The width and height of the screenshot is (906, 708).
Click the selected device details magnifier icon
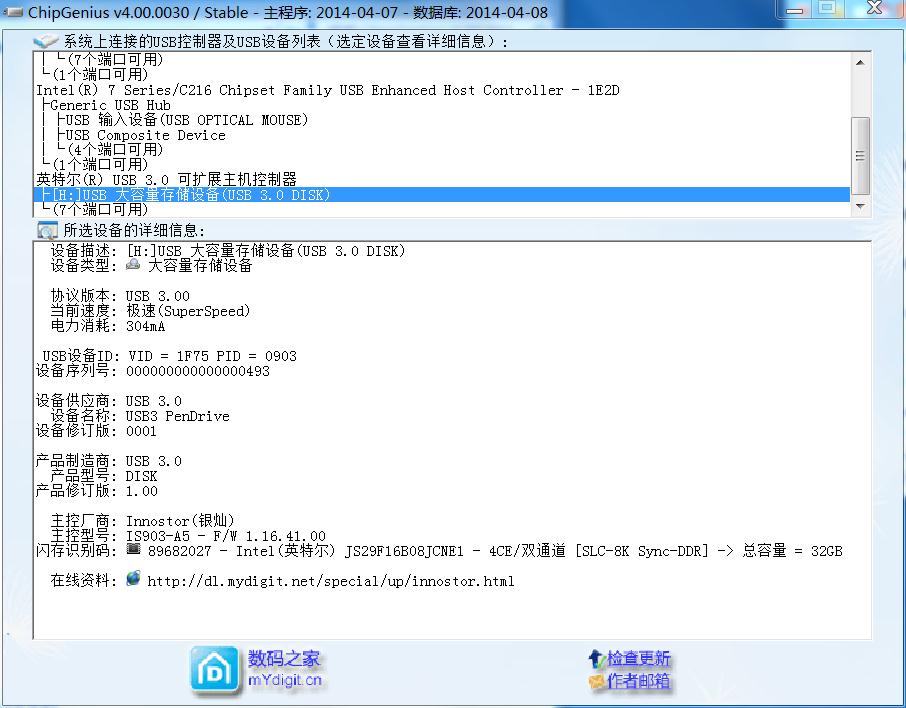(47, 230)
